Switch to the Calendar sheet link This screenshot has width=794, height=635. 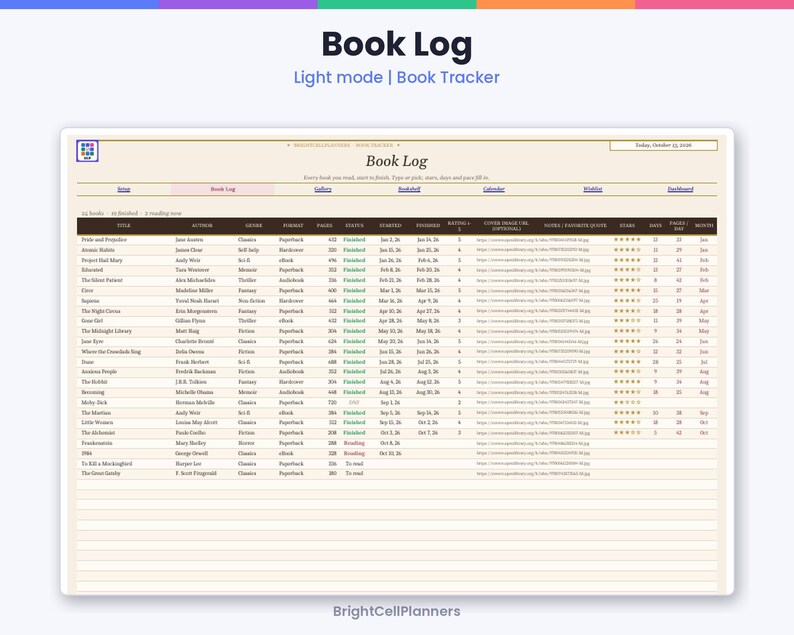point(494,189)
